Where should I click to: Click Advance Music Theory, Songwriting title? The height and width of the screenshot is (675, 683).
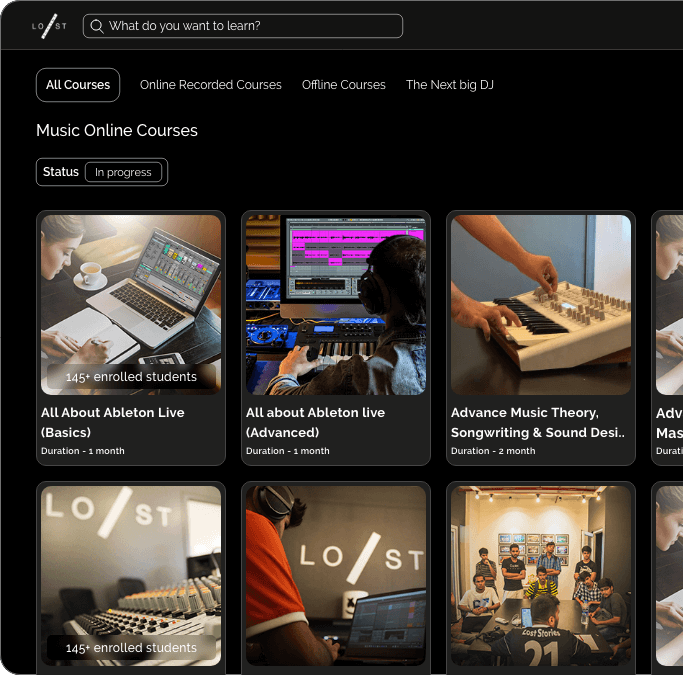tap(538, 422)
